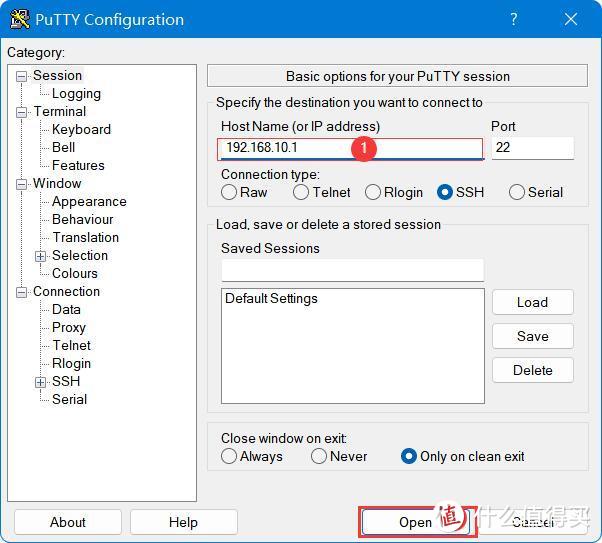Click the Save session button
The height and width of the screenshot is (543, 602).
pyautogui.click(x=533, y=336)
